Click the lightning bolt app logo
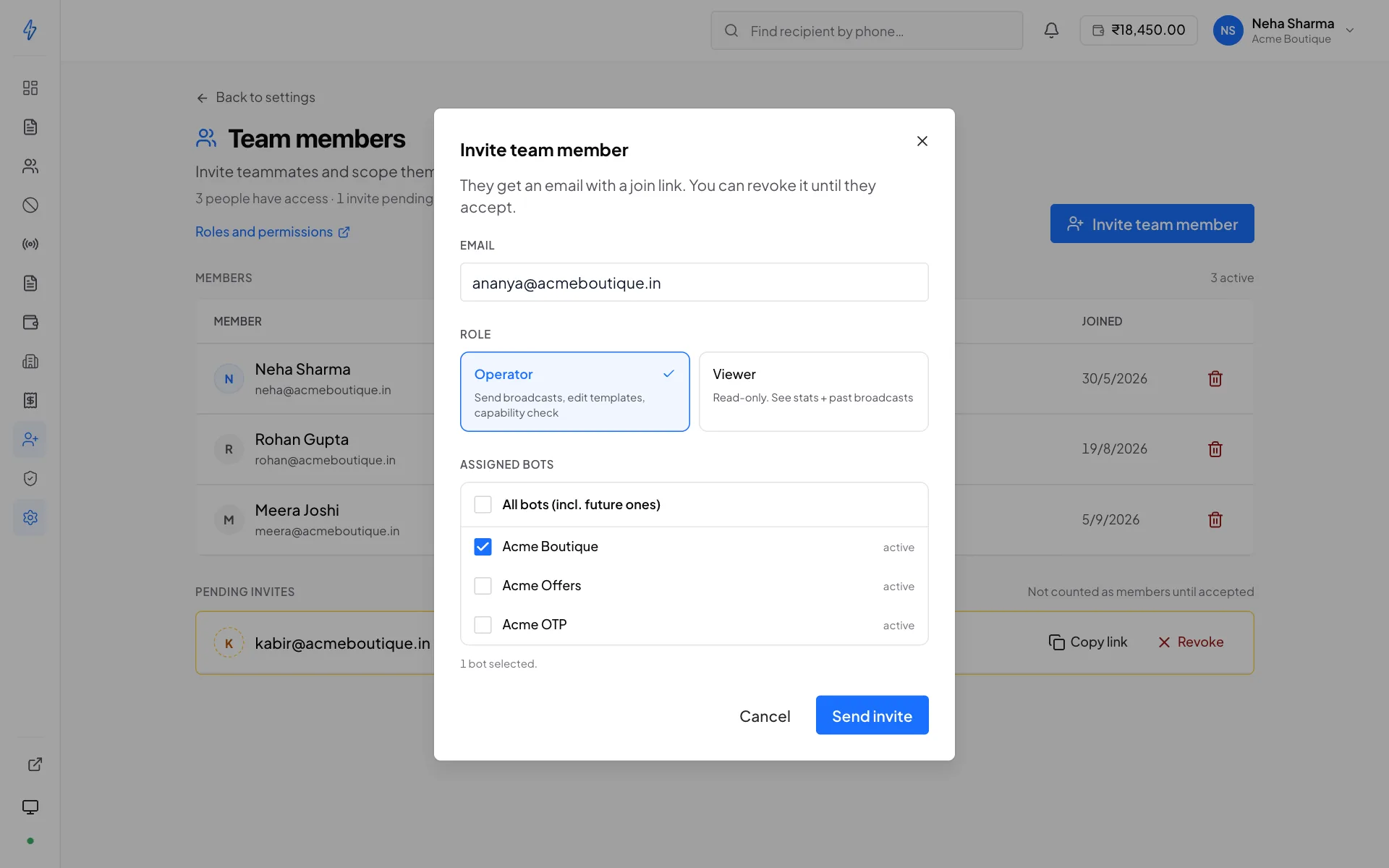This screenshot has height=868, width=1389. (30, 30)
